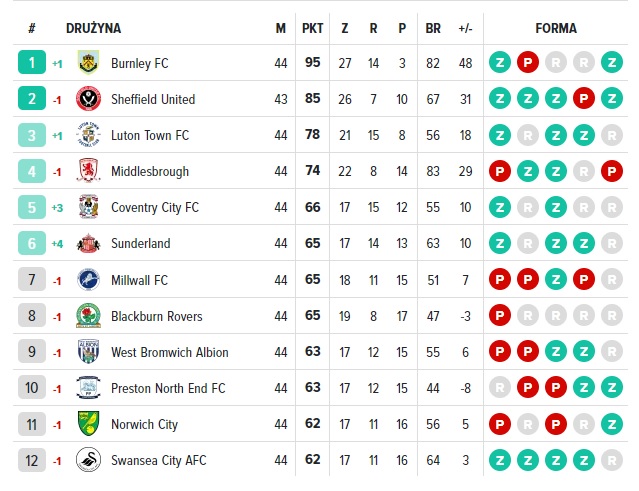Click the Coventry City FC crest

coord(88,207)
